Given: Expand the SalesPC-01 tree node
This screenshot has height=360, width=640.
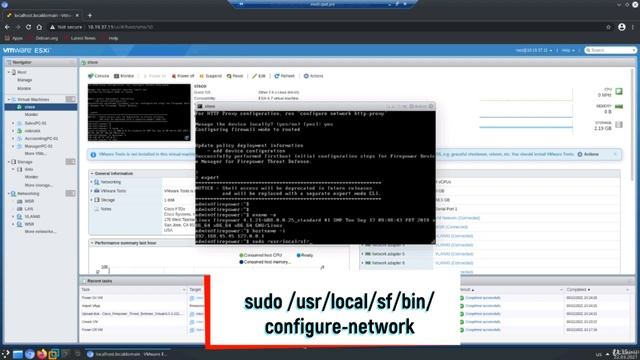Looking at the screenshot, I should pyautogui.click(x=13, y=123).
